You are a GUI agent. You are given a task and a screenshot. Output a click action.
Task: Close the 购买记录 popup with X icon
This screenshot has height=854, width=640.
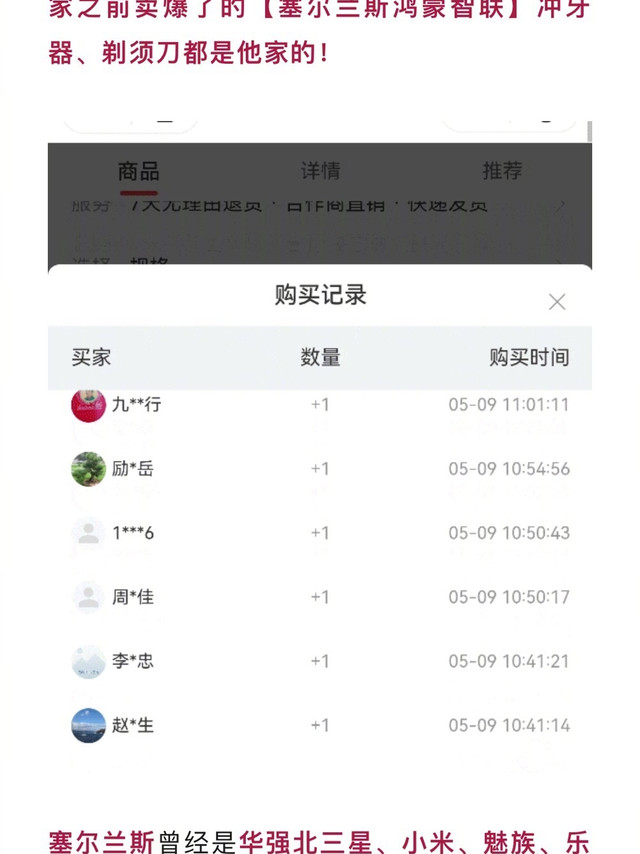557,302
